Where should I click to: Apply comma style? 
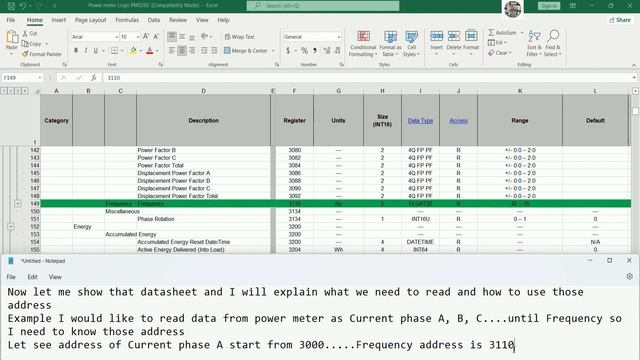click(315, 51)
